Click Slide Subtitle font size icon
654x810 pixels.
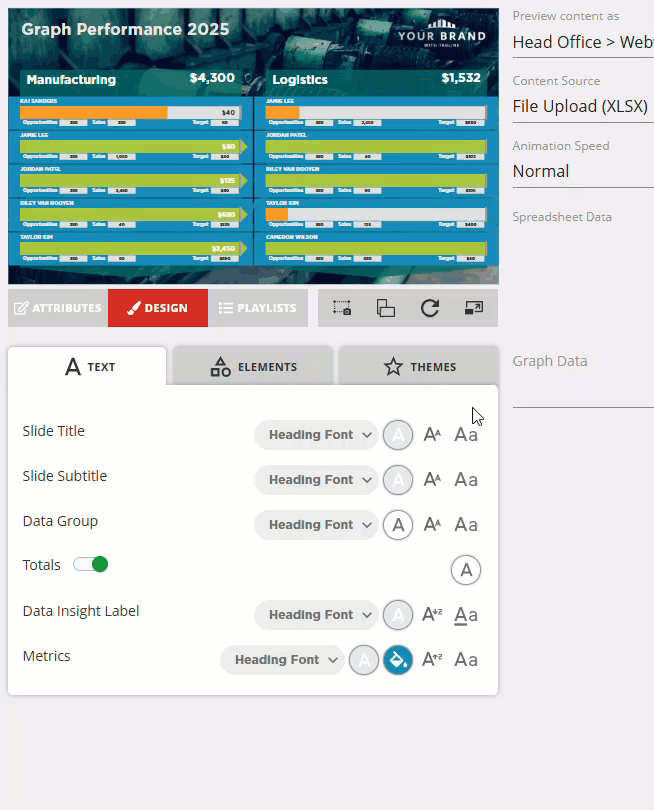tap(433, 480)
